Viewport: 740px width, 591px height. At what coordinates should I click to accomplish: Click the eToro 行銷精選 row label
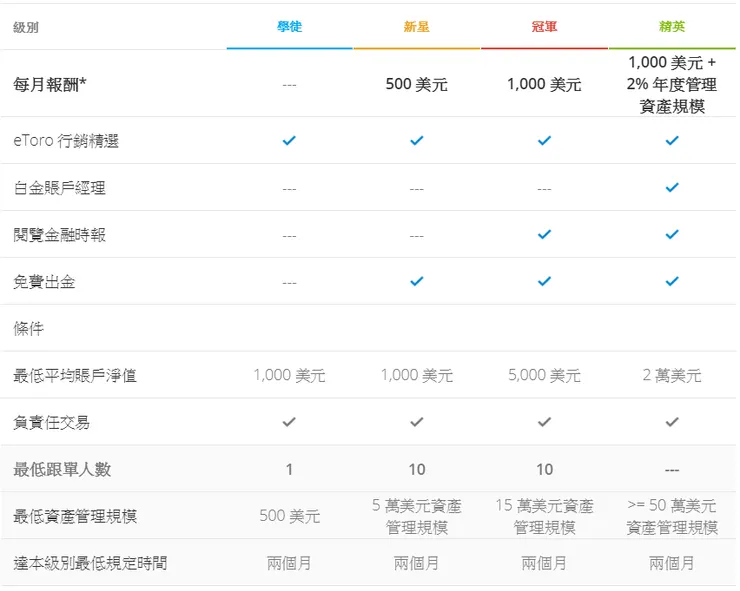pos(66,141)
